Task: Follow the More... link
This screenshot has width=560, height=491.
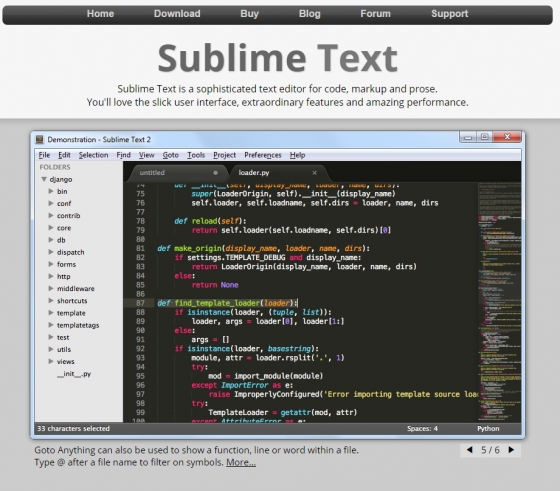Action: pos(241,462)
